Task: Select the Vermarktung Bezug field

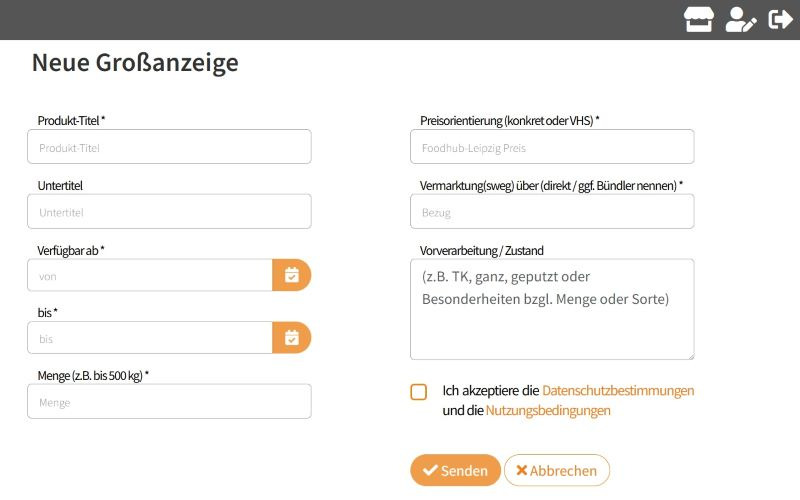Action: tap(552, 211)
